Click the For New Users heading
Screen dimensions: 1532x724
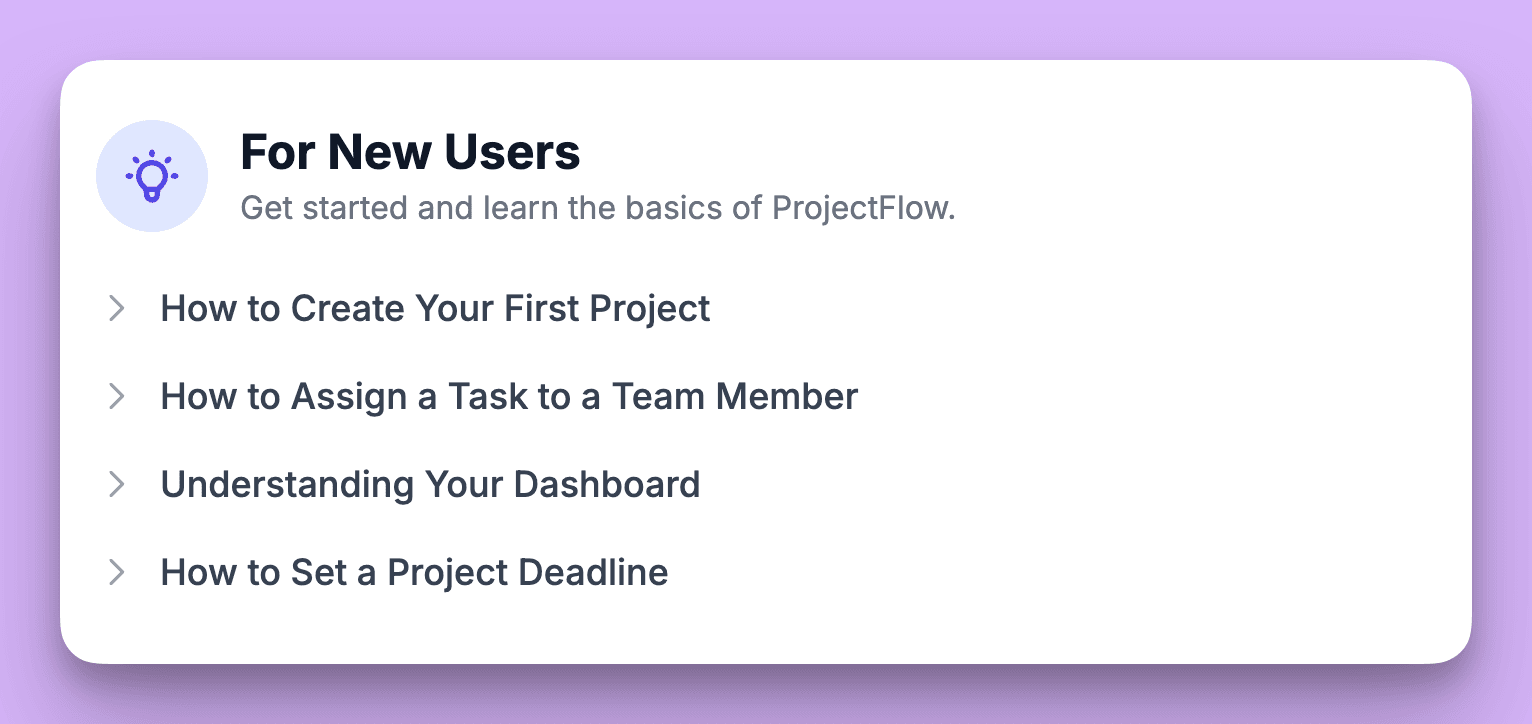(x=409, y=152)
